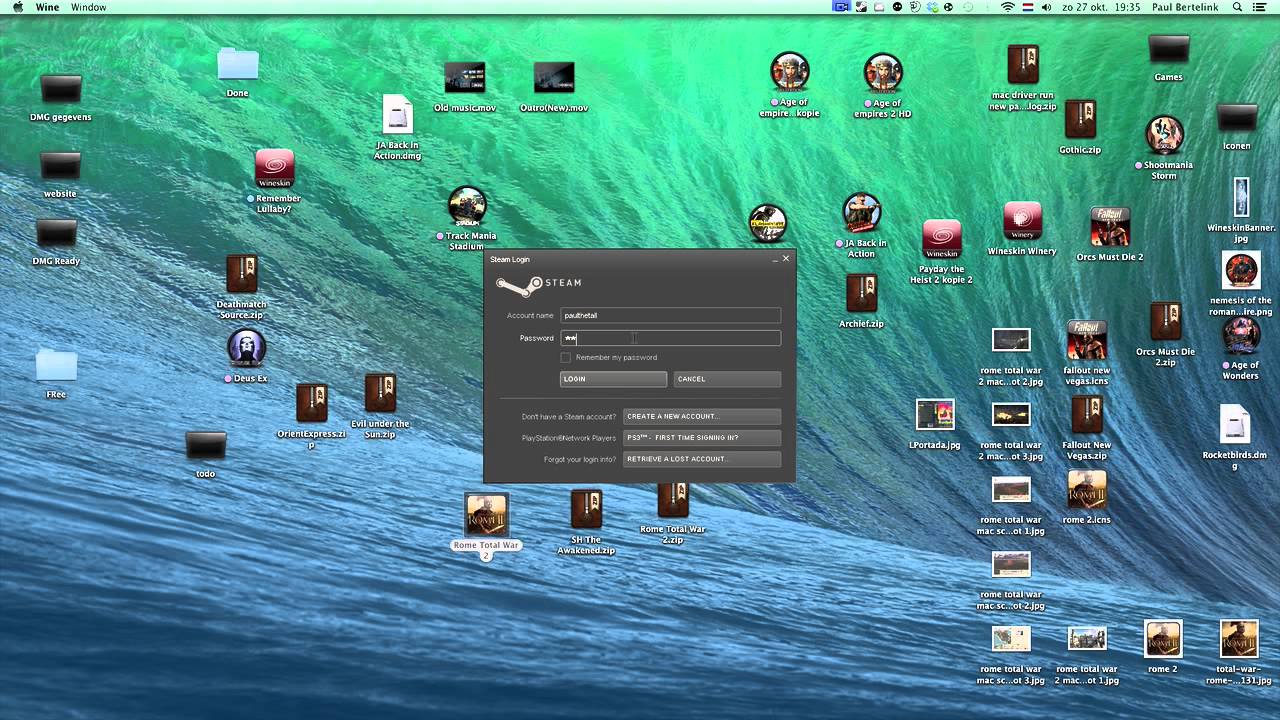
Task: Select JA Back in Action.dmg file
Action: (398, 115)
